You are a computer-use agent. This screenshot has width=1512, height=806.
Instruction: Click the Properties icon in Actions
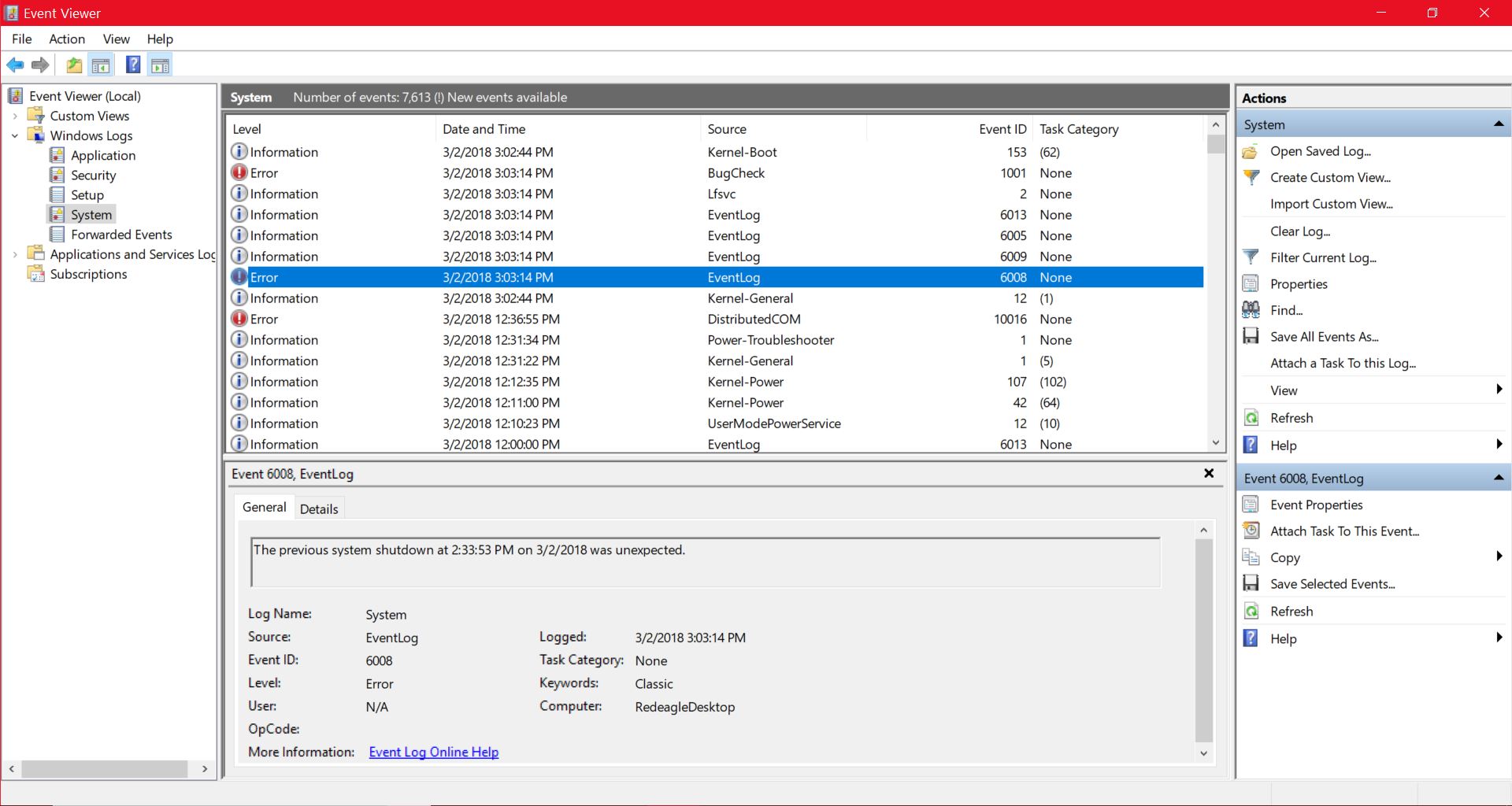(x=1251, y=283)
